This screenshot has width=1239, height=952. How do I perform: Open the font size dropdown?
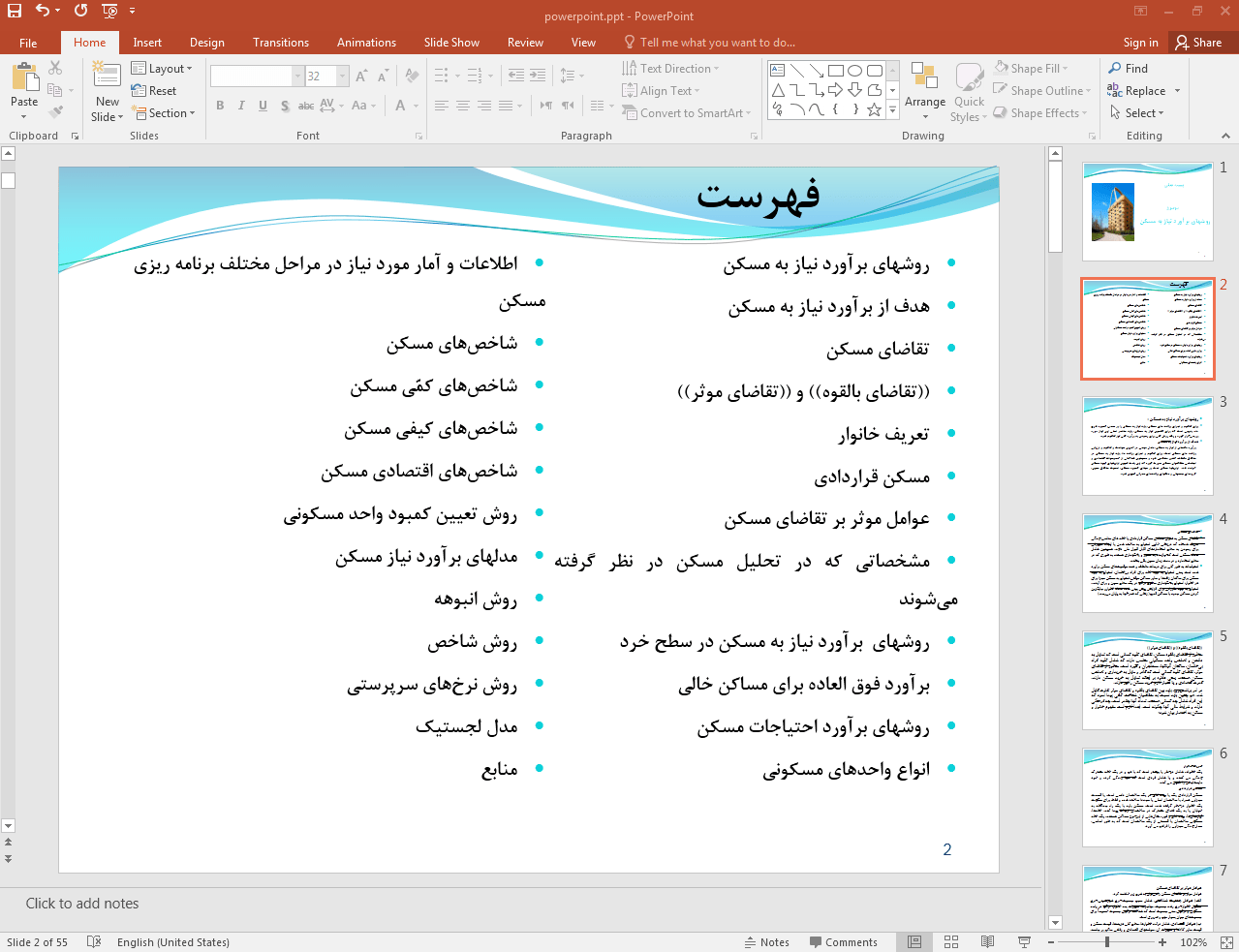click(x=342, y=77)
